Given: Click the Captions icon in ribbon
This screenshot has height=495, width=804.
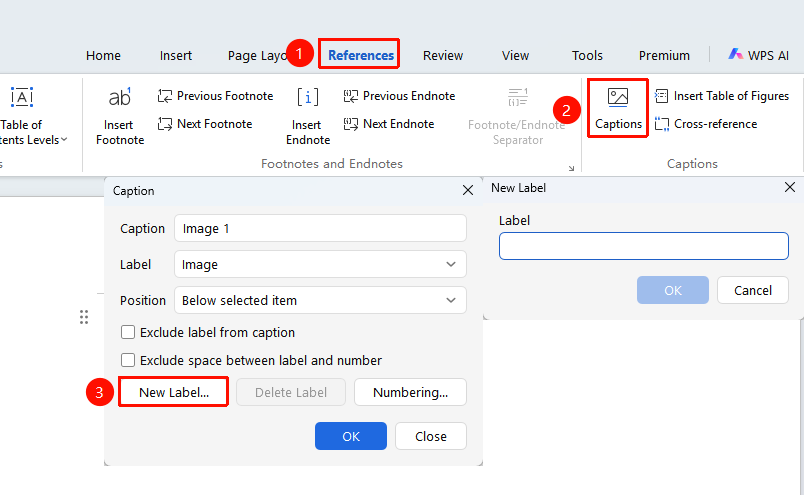Looking at the screenshot, I should 617,97.
